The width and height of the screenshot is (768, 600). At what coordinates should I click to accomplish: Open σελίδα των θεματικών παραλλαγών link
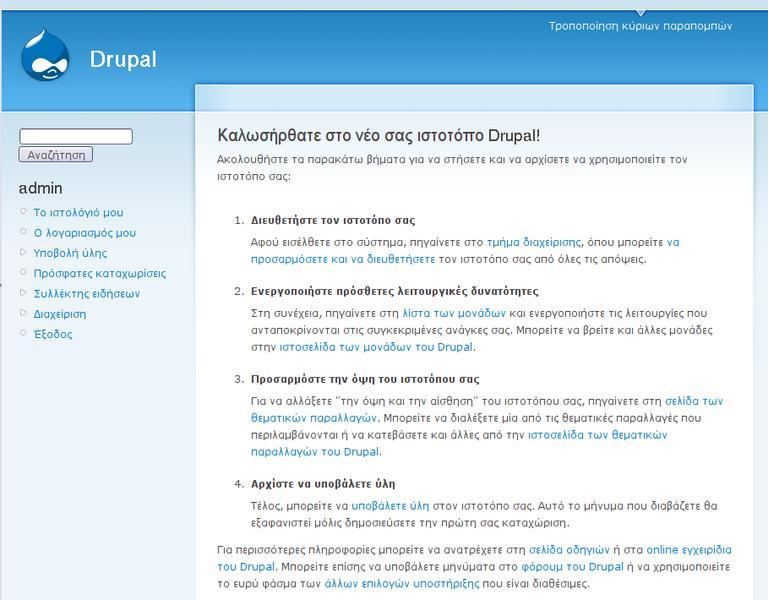314,418
